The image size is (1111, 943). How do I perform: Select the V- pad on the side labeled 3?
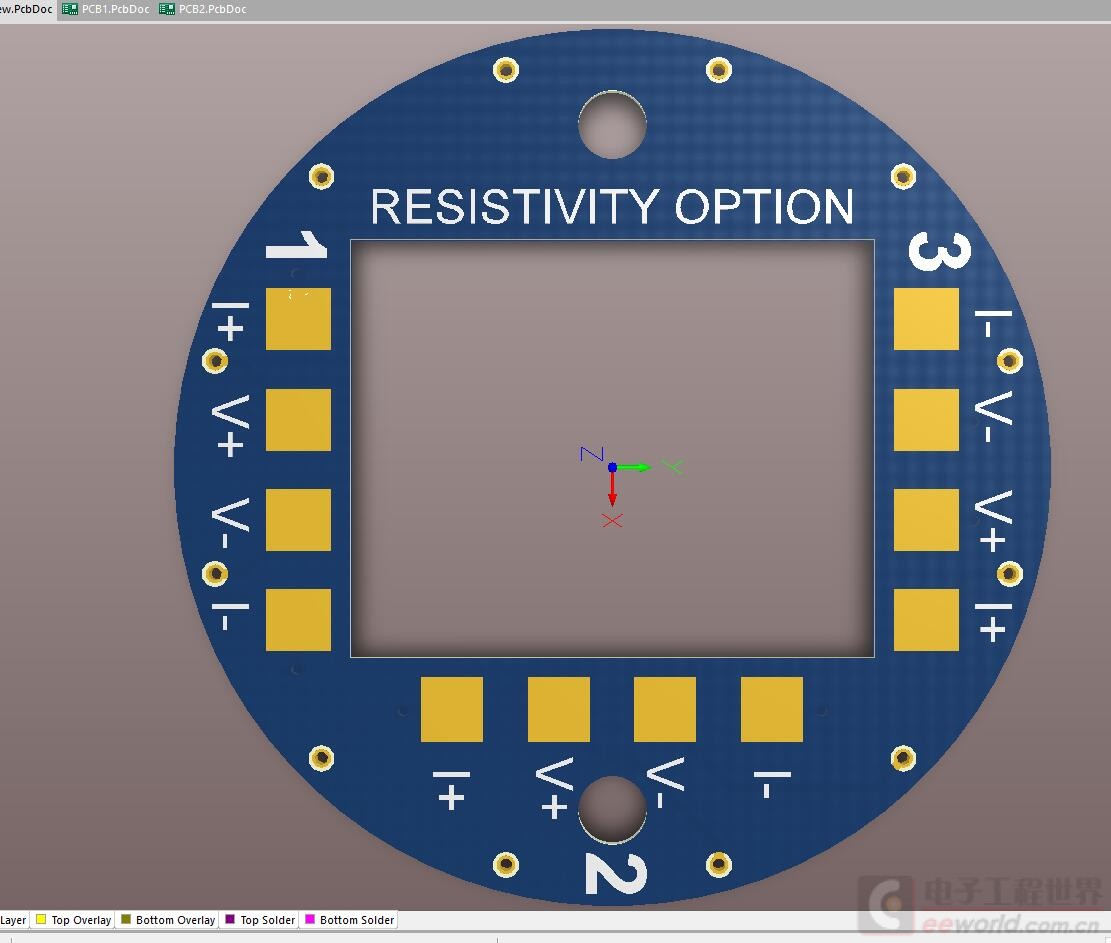tap(926, 419)
